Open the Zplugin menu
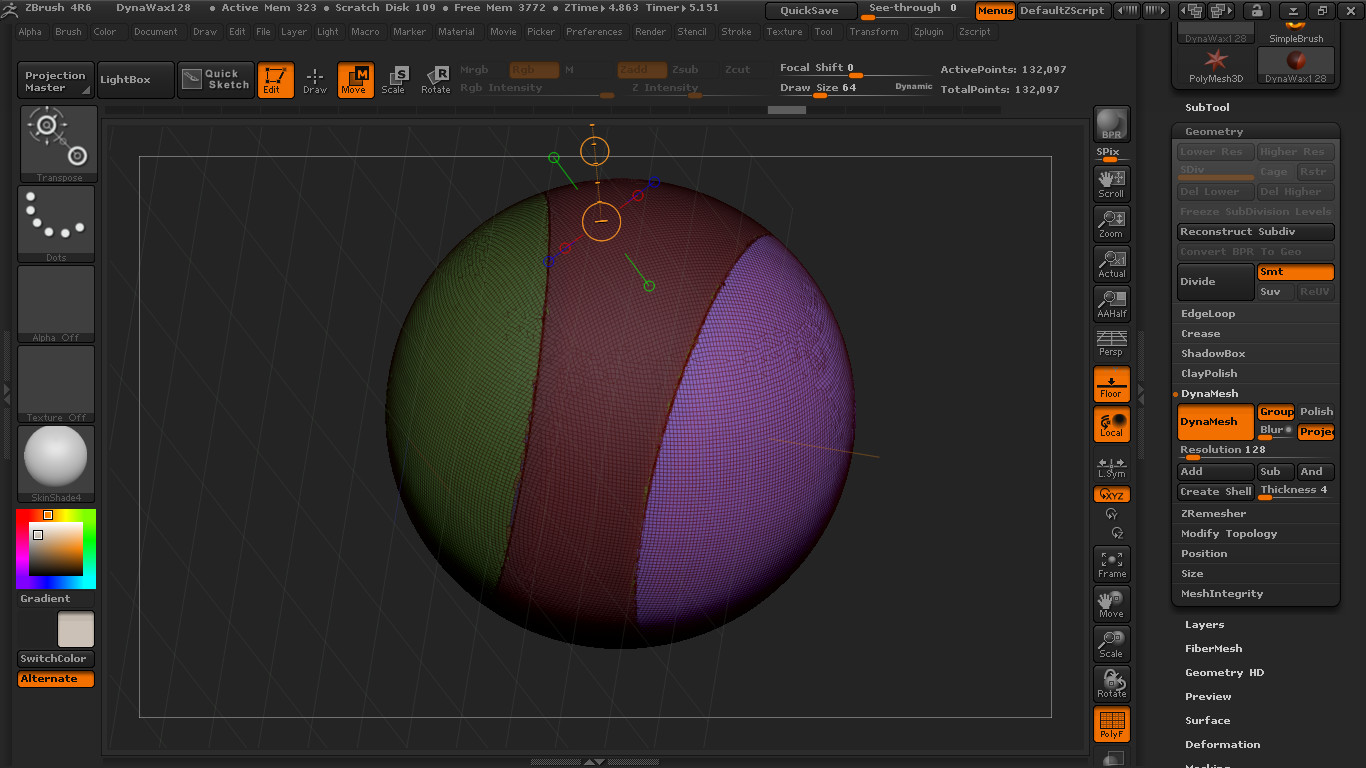 [x=928, y=32]
